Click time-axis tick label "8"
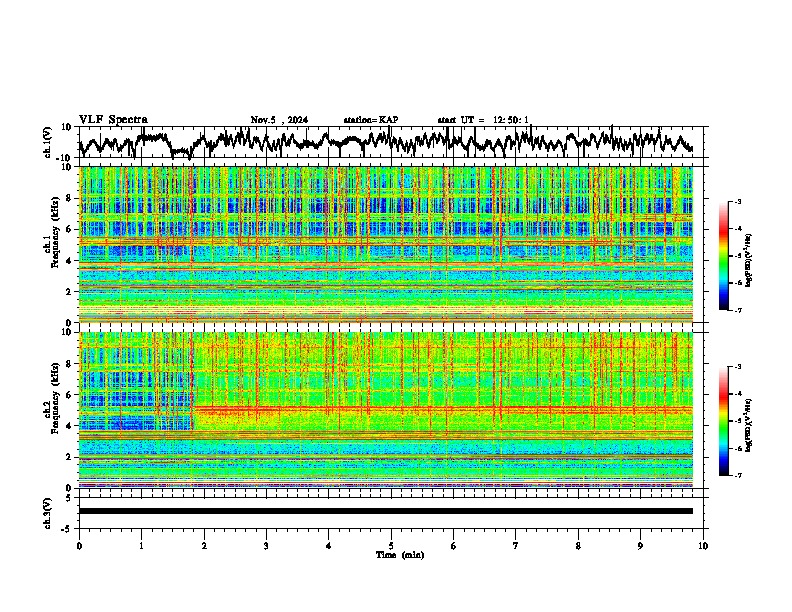The image size is (792, 612). tap(578, 546)
